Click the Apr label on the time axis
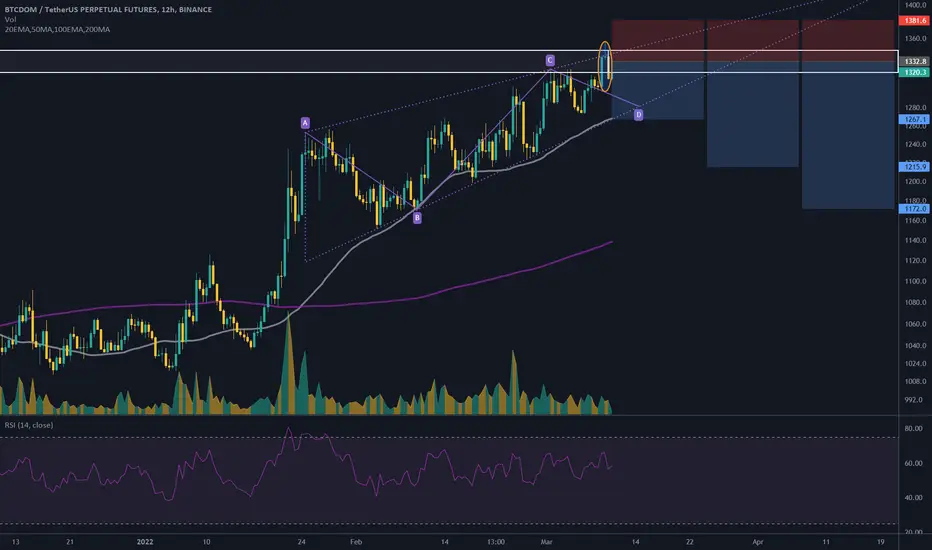 click(758, 542)
